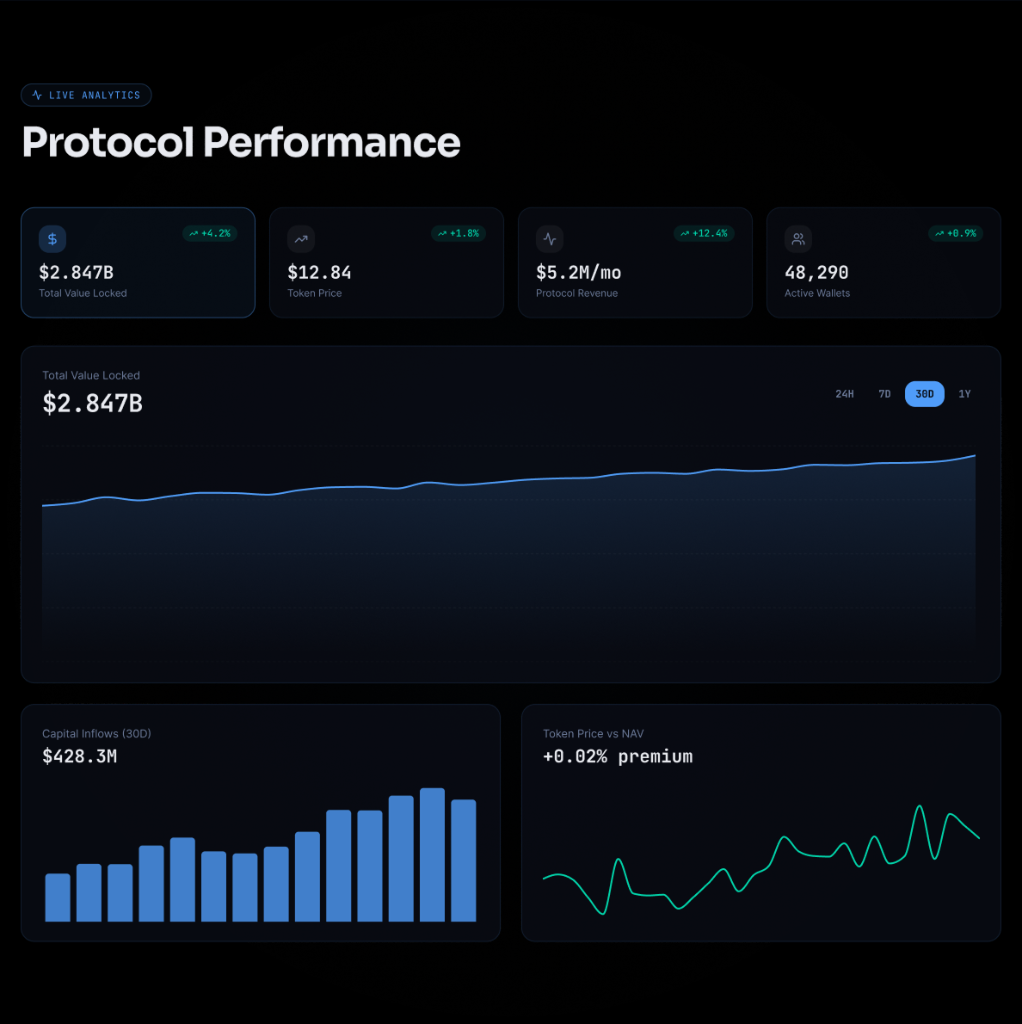Screen dimensions: 1022x1024
Task: Click the users icon on Active Wallets card
Action: (798, 239)
